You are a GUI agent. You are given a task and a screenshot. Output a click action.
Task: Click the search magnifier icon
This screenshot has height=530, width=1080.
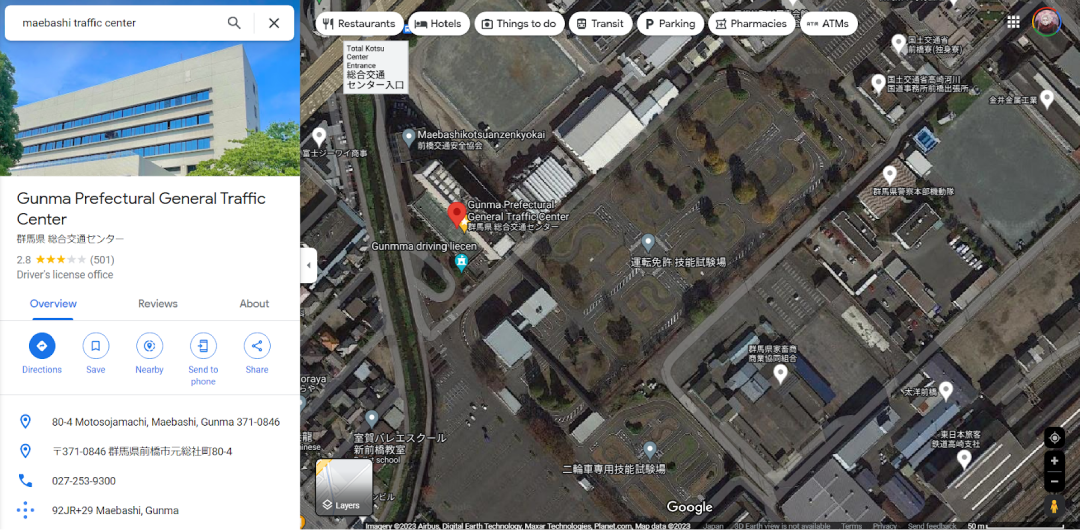click(x=234, y=23)
